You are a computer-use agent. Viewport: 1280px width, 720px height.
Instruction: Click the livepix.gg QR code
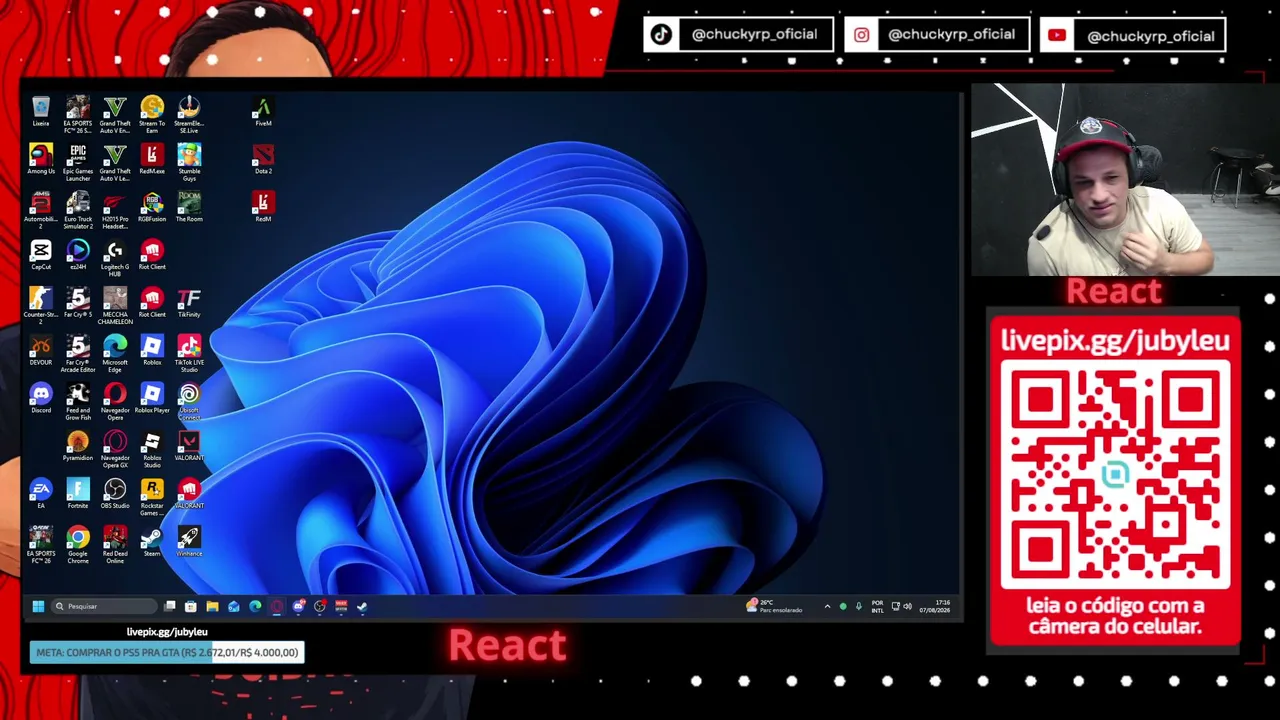click(x=1115, y=473)
